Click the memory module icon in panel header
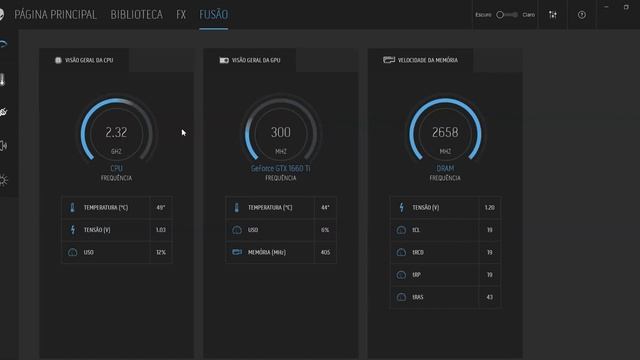Image resolution: width=640 pixels, height=360 pixels. pyautogui.click(x=389, y=60)
